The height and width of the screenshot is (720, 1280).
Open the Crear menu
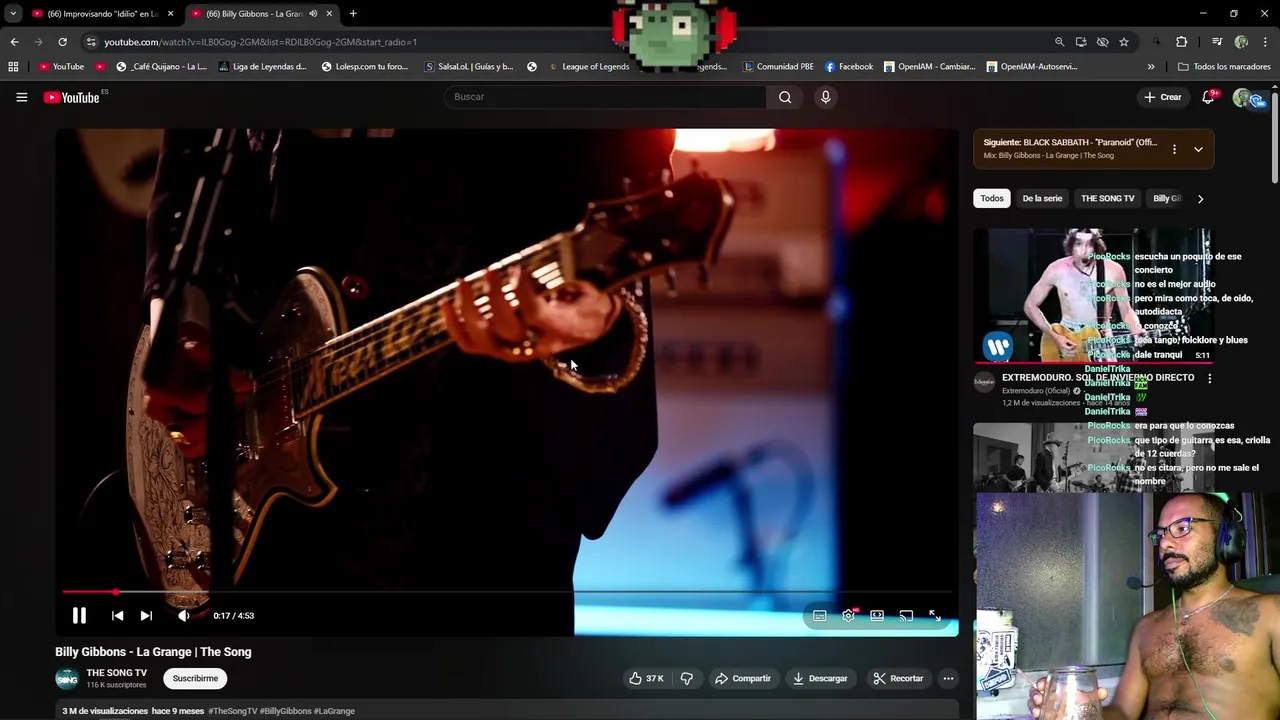pos(1163,97)
